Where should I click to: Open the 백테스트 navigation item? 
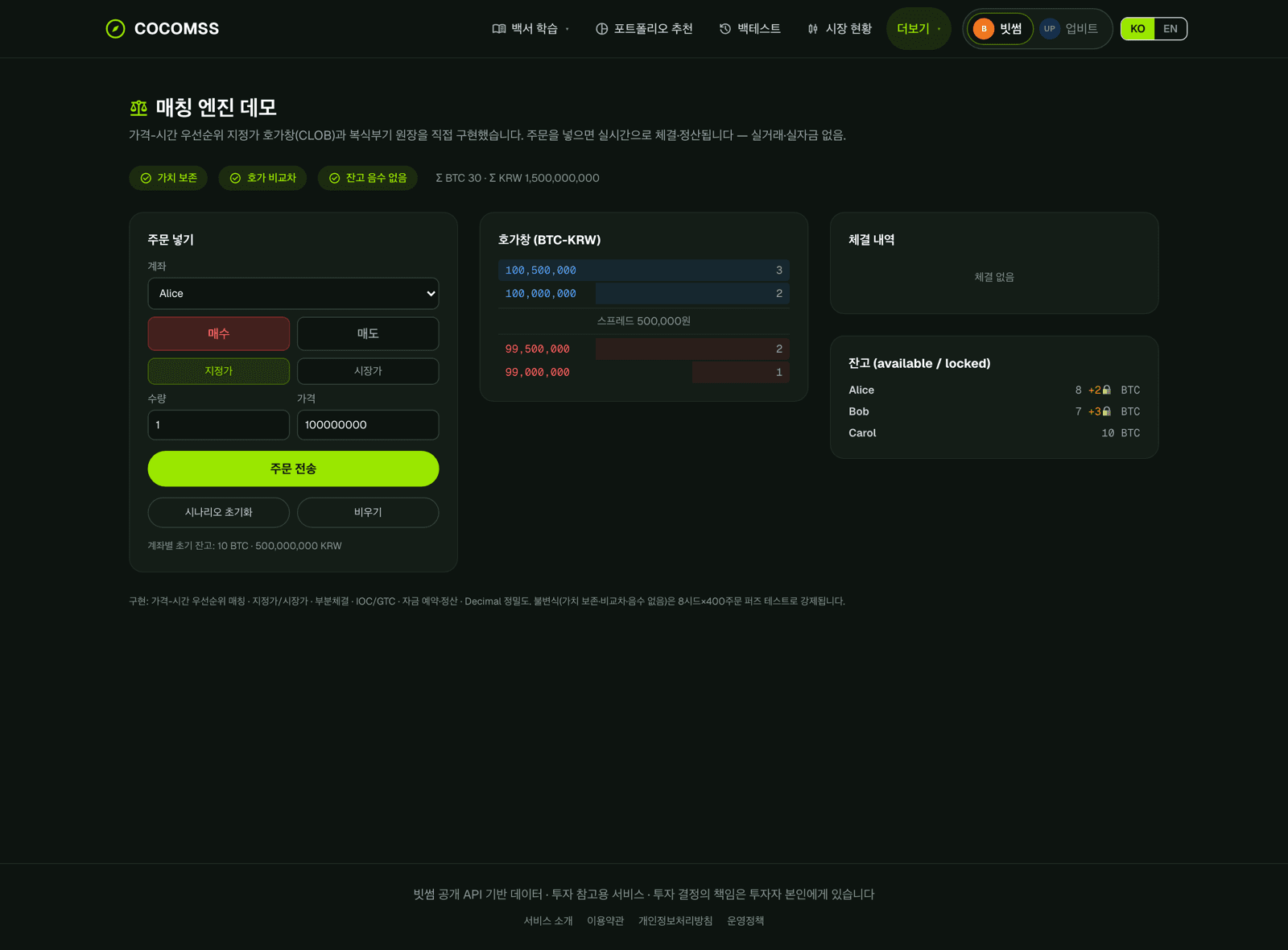(749, 29)
